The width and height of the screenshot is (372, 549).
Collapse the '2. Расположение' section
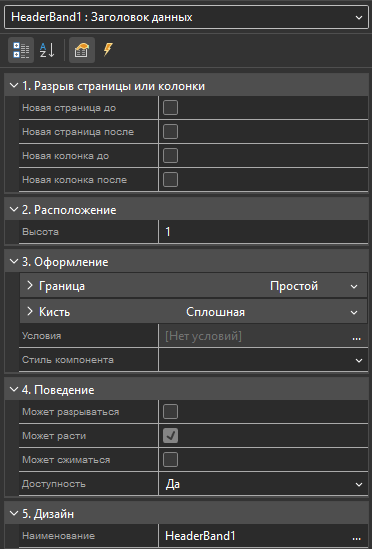tap(14, 209)
